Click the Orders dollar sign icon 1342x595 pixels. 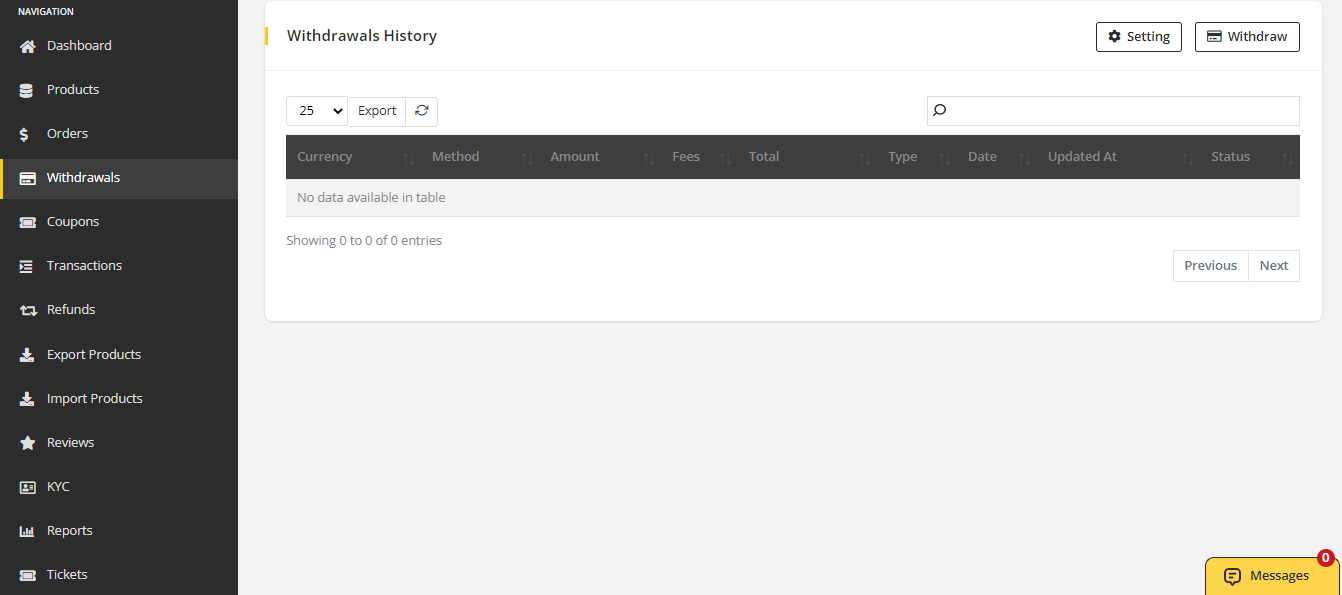click(25, 134)
